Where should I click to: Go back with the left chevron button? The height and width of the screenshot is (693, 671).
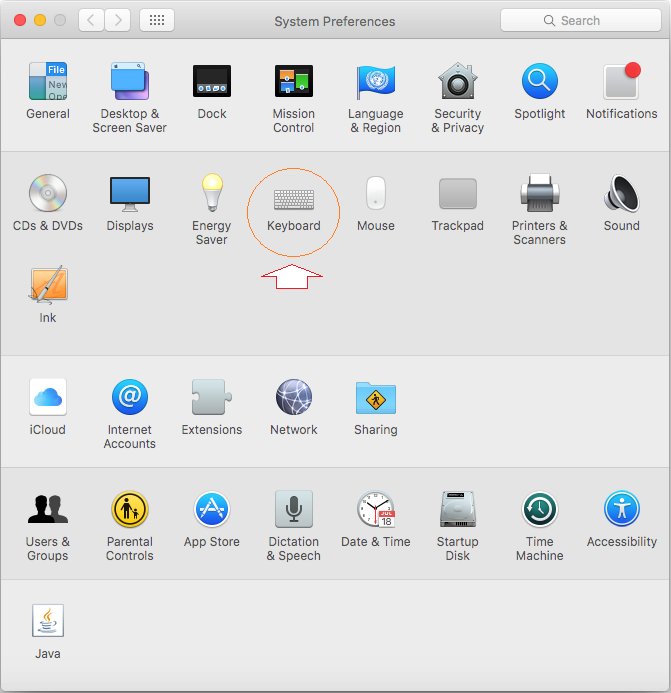coord(92,20)
